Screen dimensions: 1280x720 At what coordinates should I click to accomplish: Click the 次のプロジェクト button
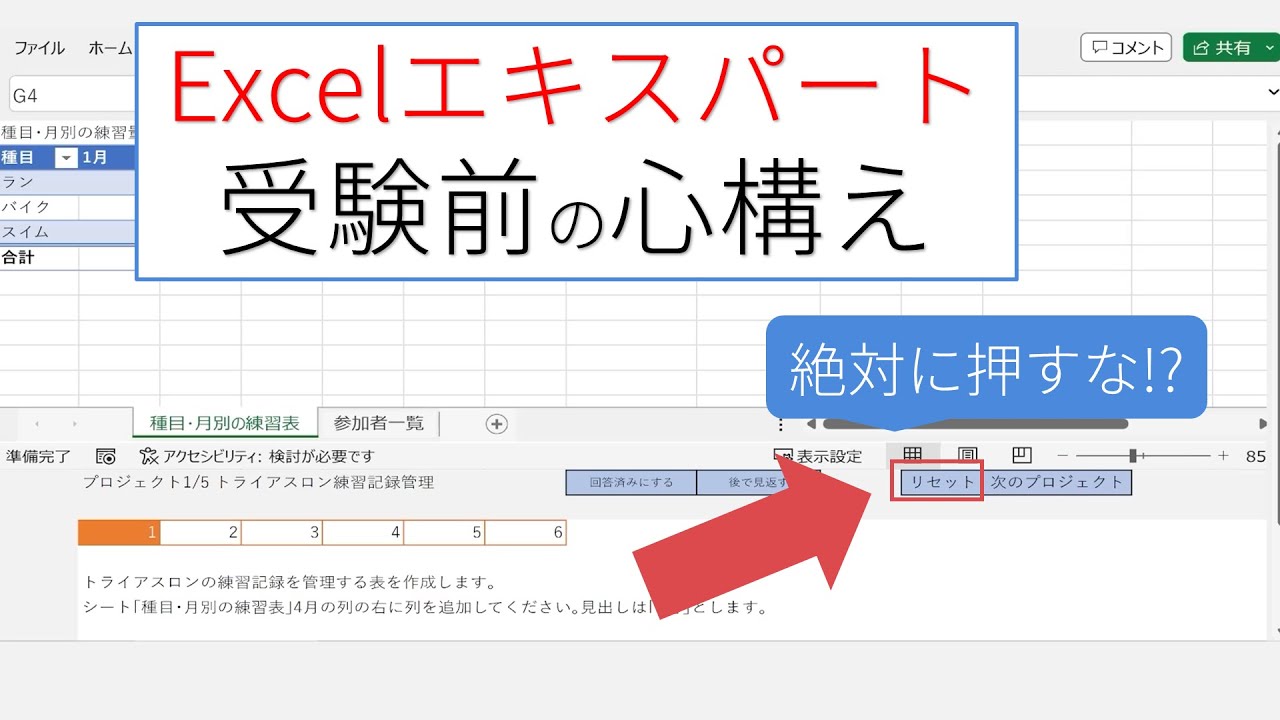click(x=1058, y=482)
